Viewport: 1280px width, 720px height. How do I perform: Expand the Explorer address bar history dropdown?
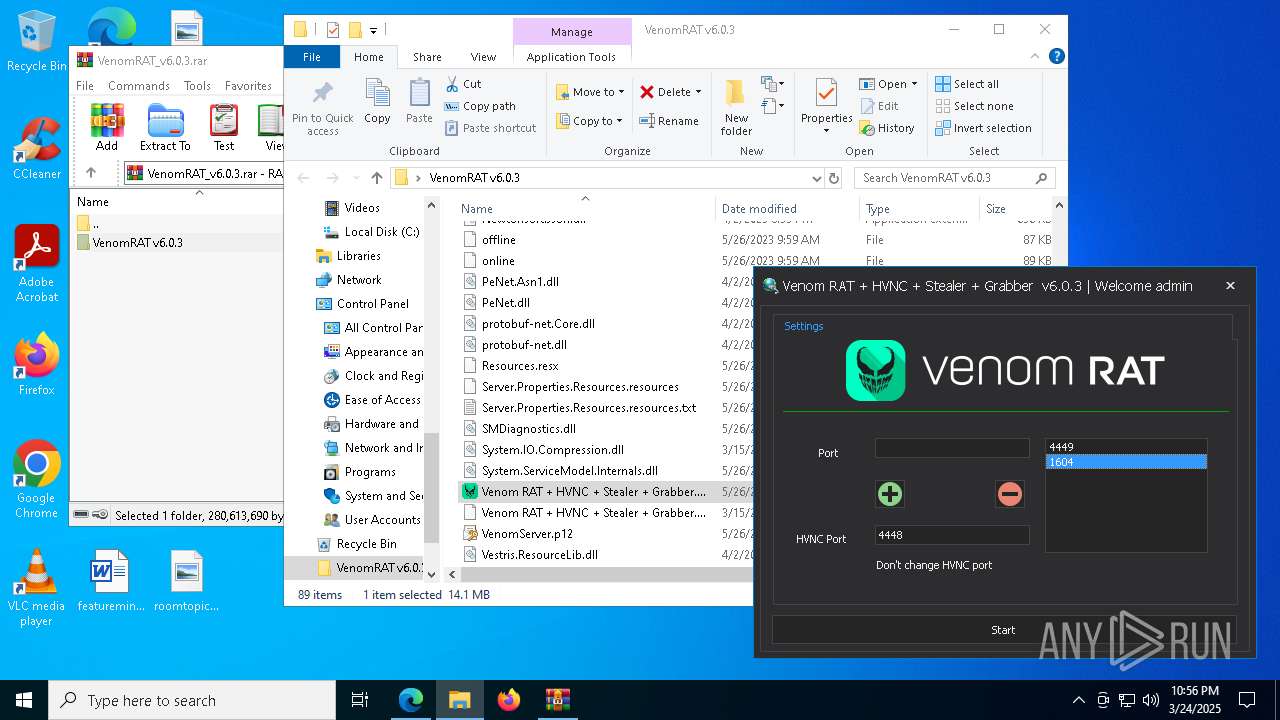coord(817,178)
